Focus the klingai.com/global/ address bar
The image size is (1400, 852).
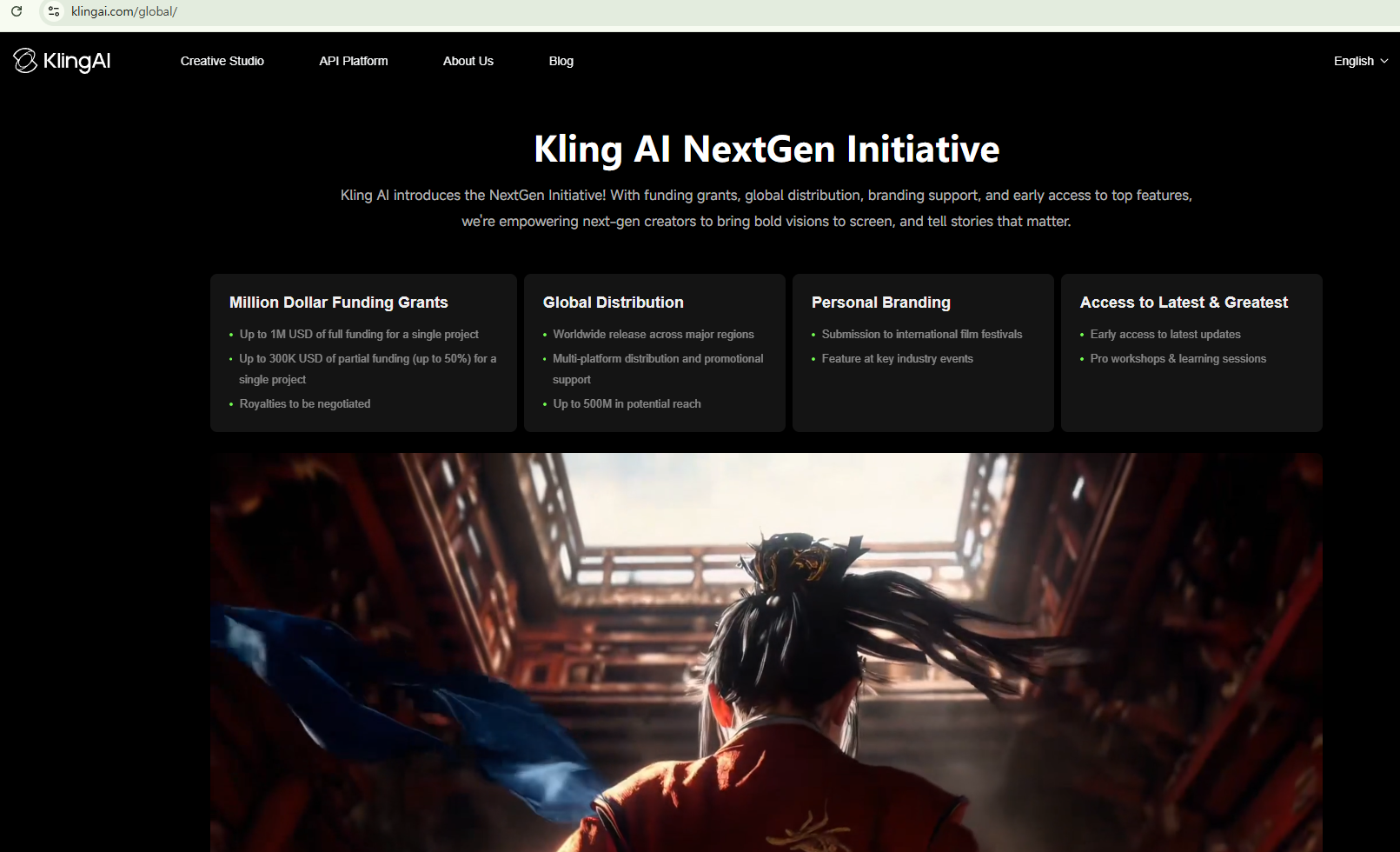pos(124,11)
